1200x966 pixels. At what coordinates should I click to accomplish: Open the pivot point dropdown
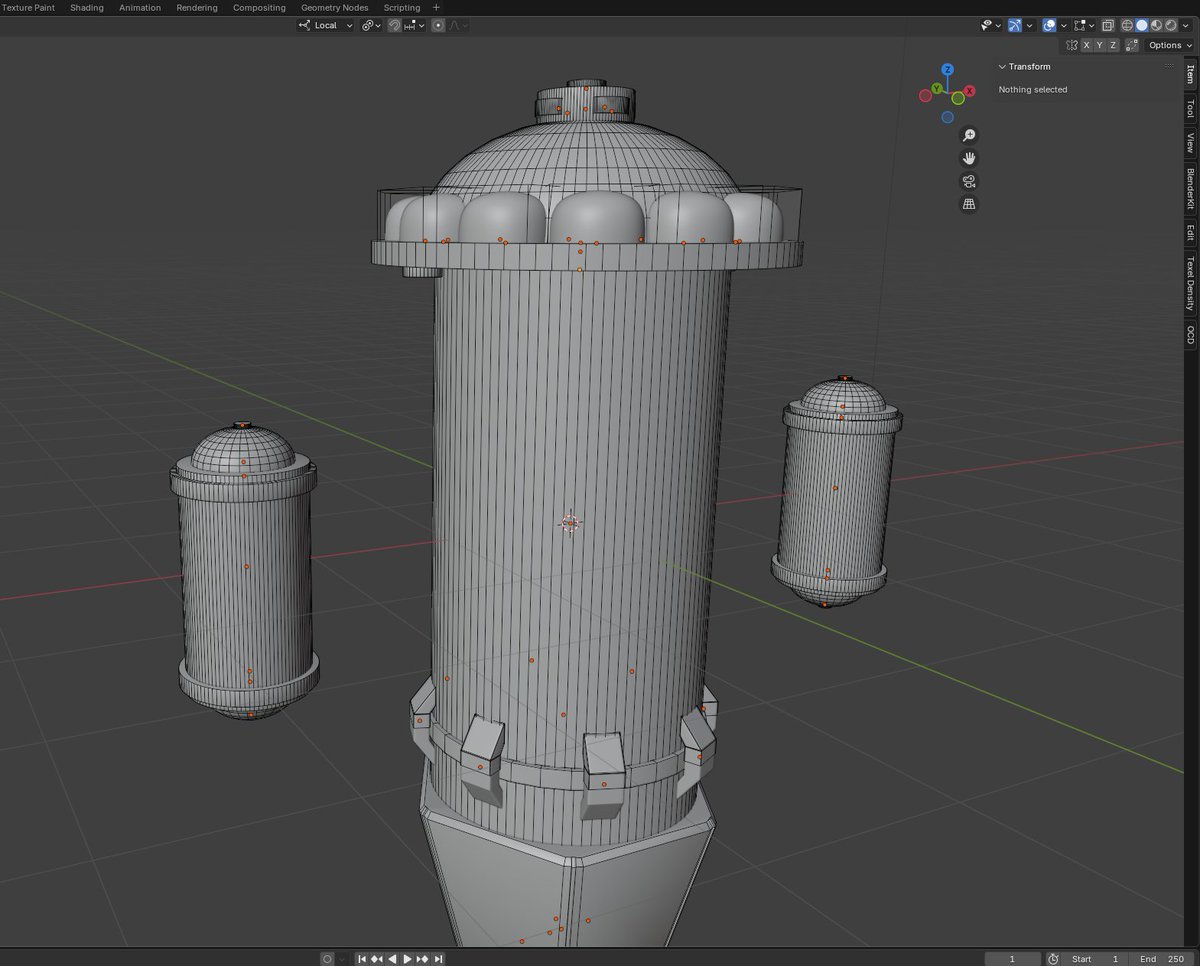point(371,25)
